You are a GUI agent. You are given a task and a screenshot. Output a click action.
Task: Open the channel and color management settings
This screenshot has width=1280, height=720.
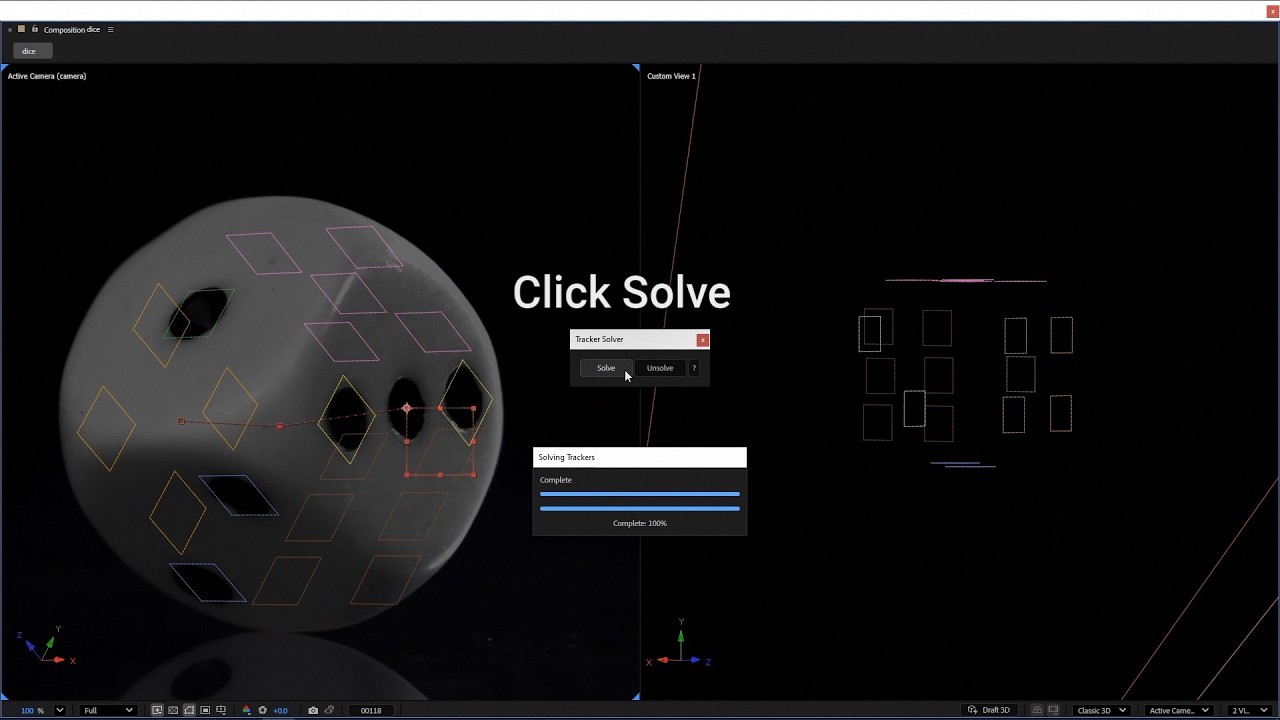[246, 709]
